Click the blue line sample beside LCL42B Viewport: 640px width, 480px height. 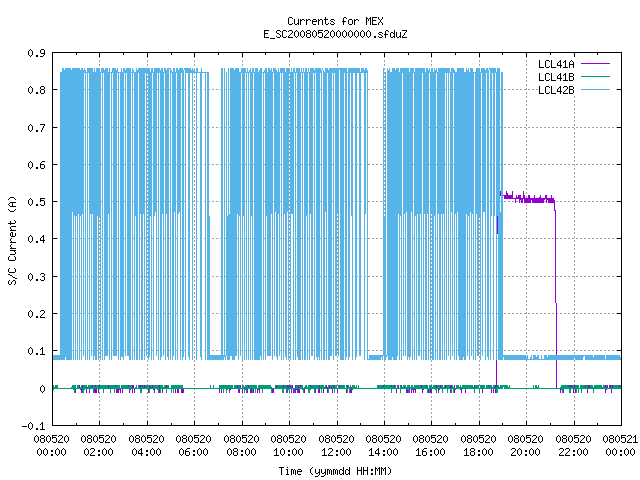coord(595,89)
